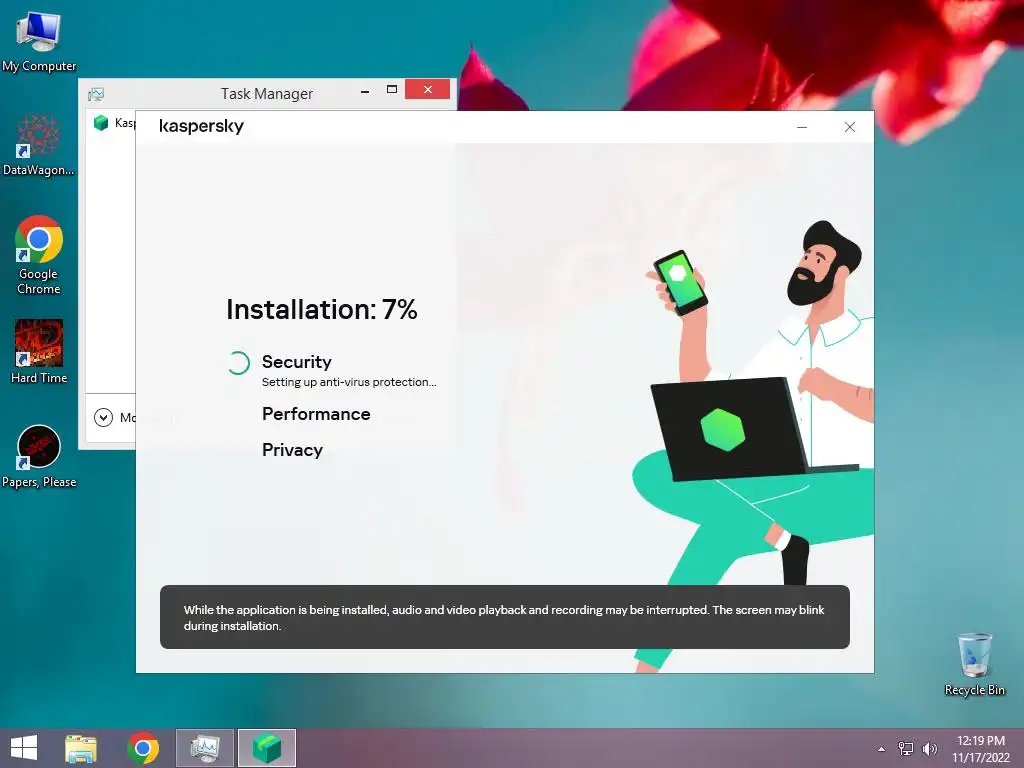Open the Hard Time desktop shortcut

pos(39,351)
